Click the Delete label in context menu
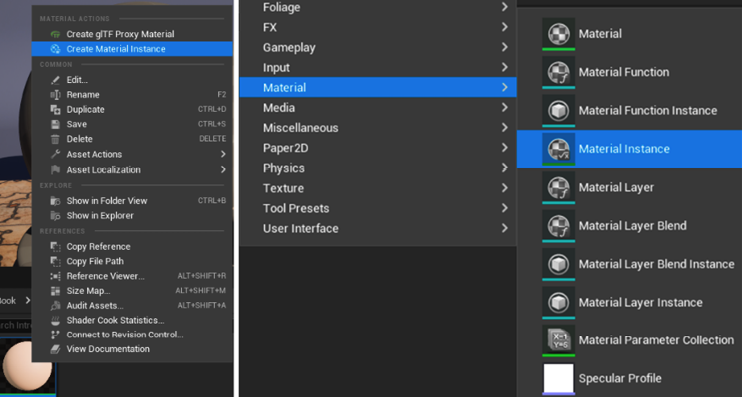The image size is (742, 397). pos(80,139)
